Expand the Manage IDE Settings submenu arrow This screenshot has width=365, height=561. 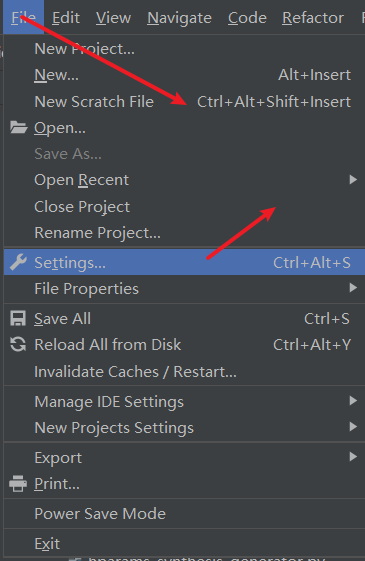[353, 401]
